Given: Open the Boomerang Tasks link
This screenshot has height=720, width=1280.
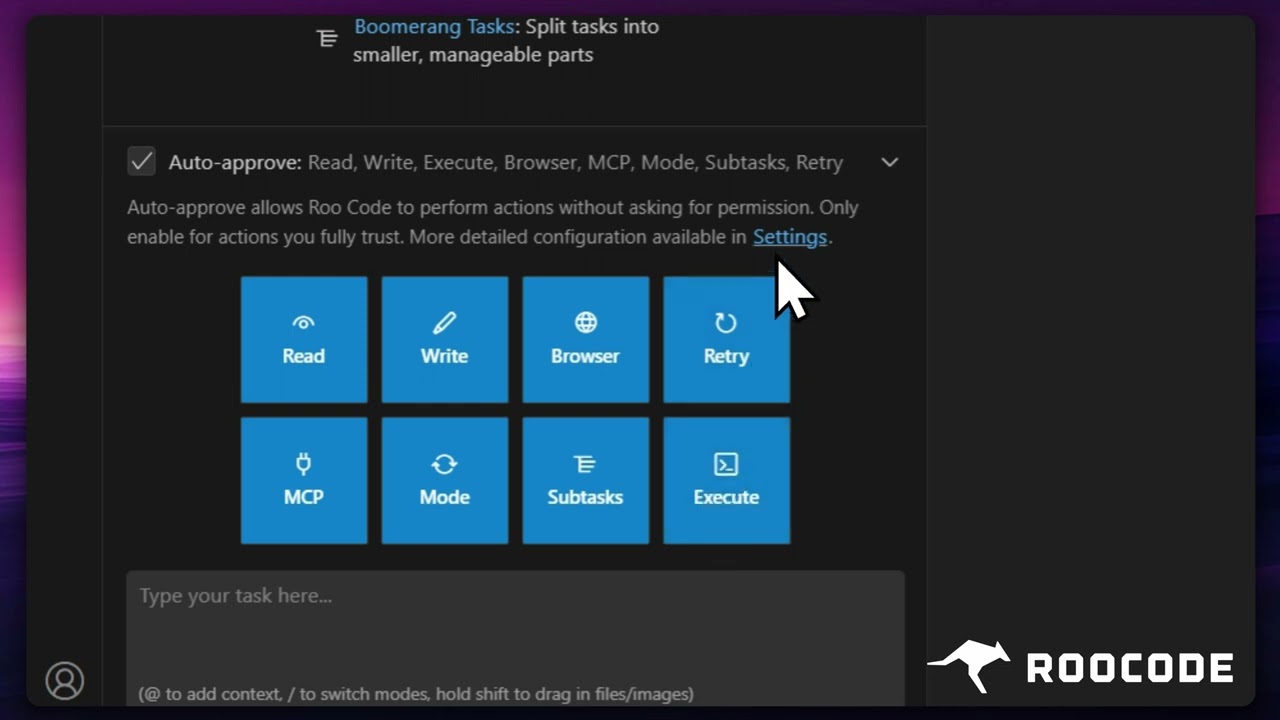Looking at the screenshot, I should (x=434, y=27).
